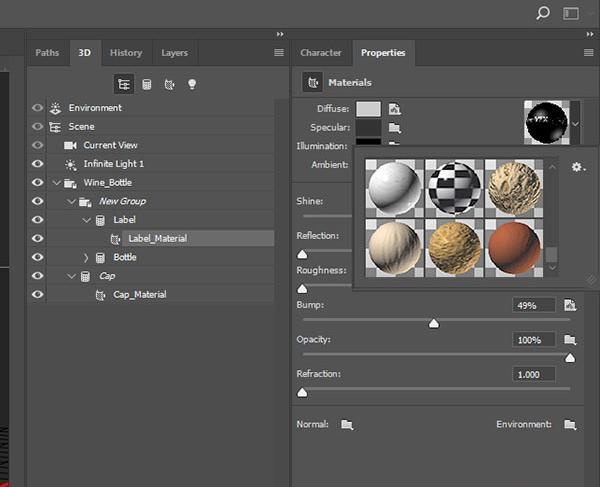Hide the New Group item
Screen dimensions: 600x487
pos(38,201)
